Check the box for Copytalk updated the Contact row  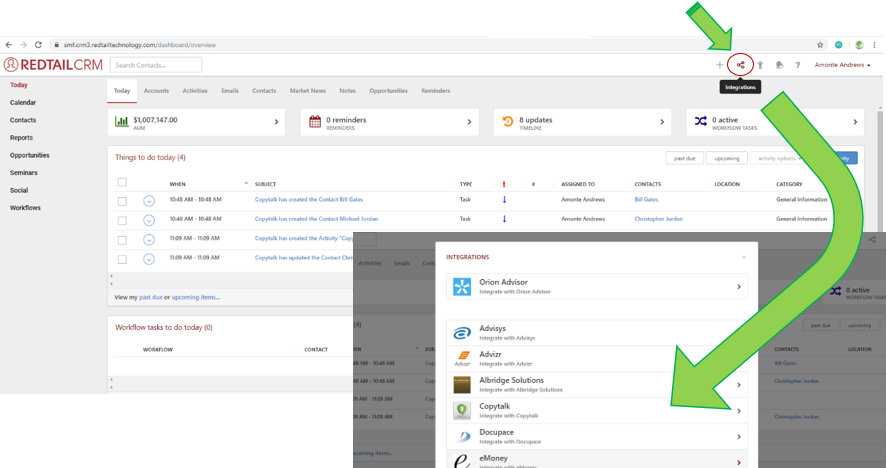click(x=122, y=259)
